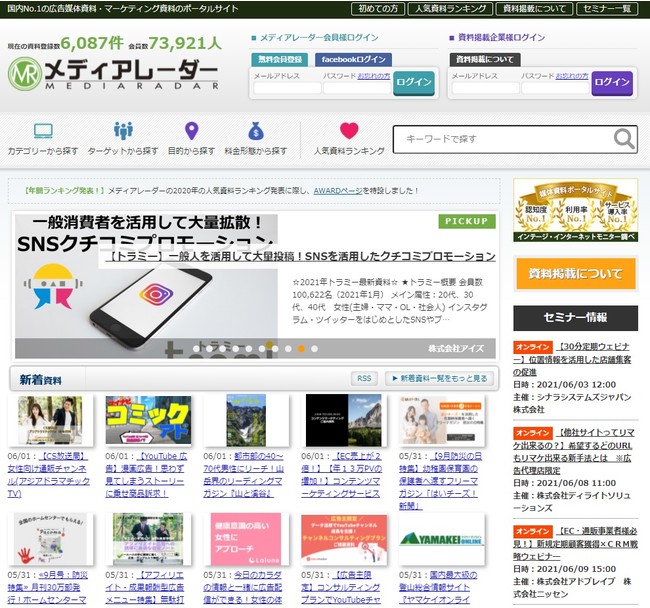
Task: Select the last carousel dot
Action: tap(315, 349)
